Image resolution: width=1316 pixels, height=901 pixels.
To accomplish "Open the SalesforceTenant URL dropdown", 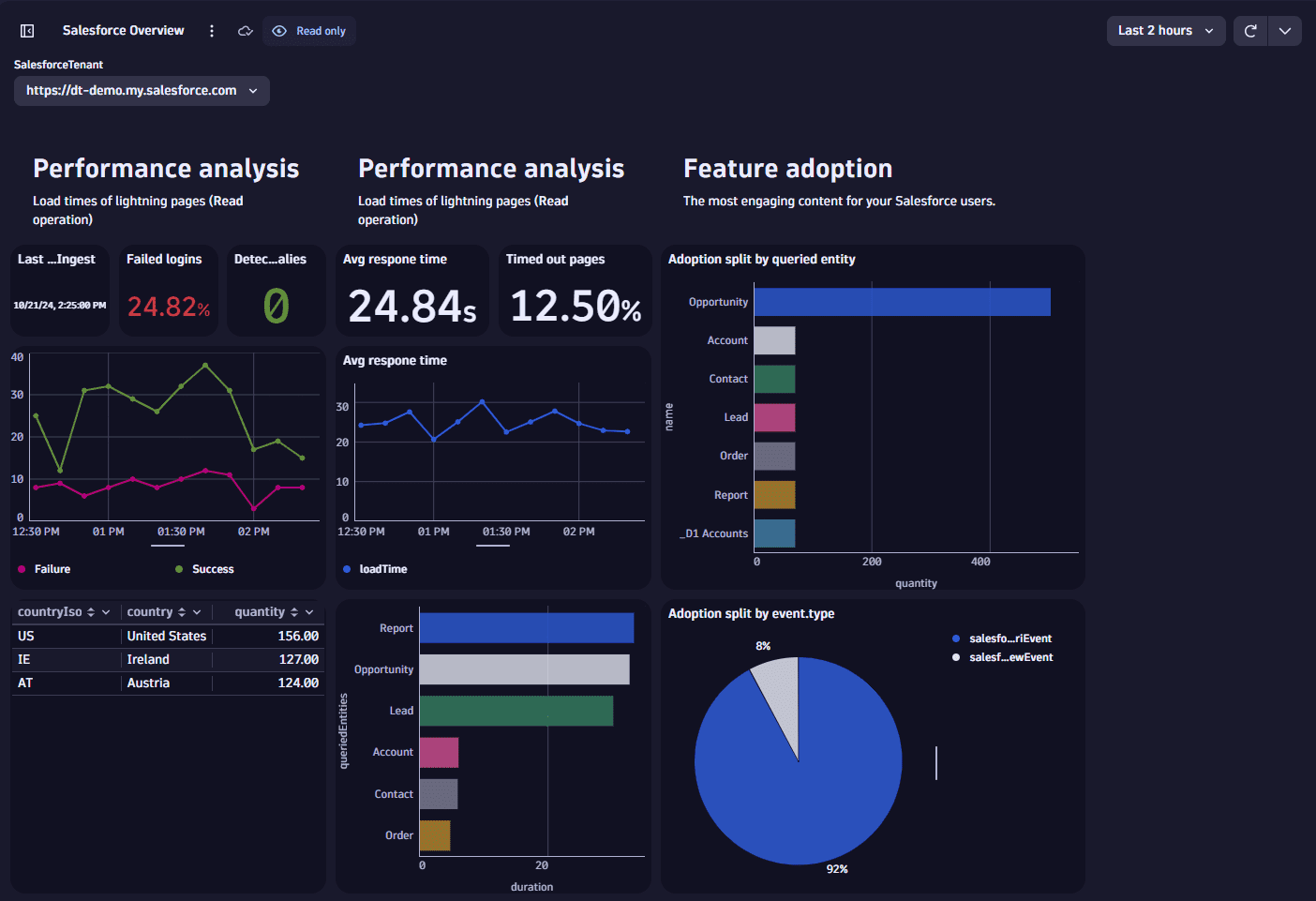I will (x=142, y=91).
